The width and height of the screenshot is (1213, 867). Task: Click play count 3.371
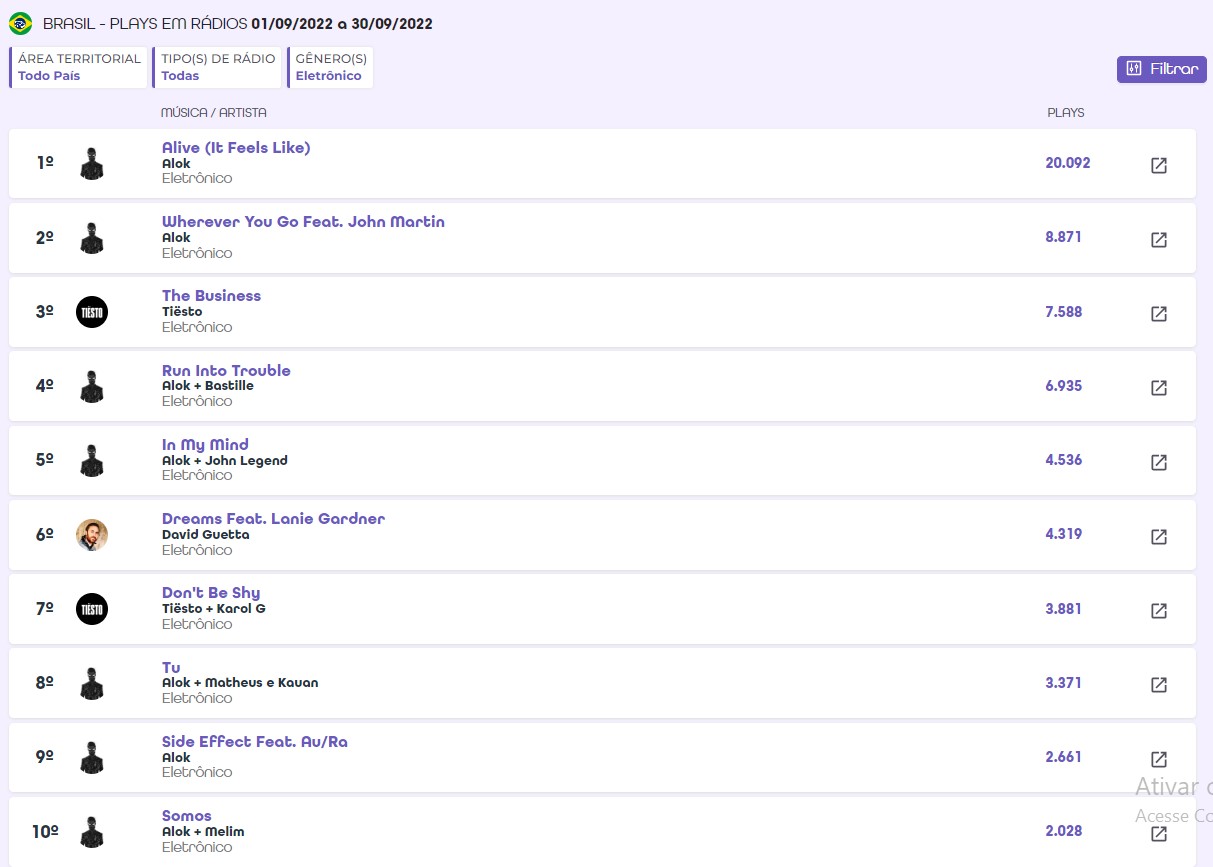(1064, 683)
